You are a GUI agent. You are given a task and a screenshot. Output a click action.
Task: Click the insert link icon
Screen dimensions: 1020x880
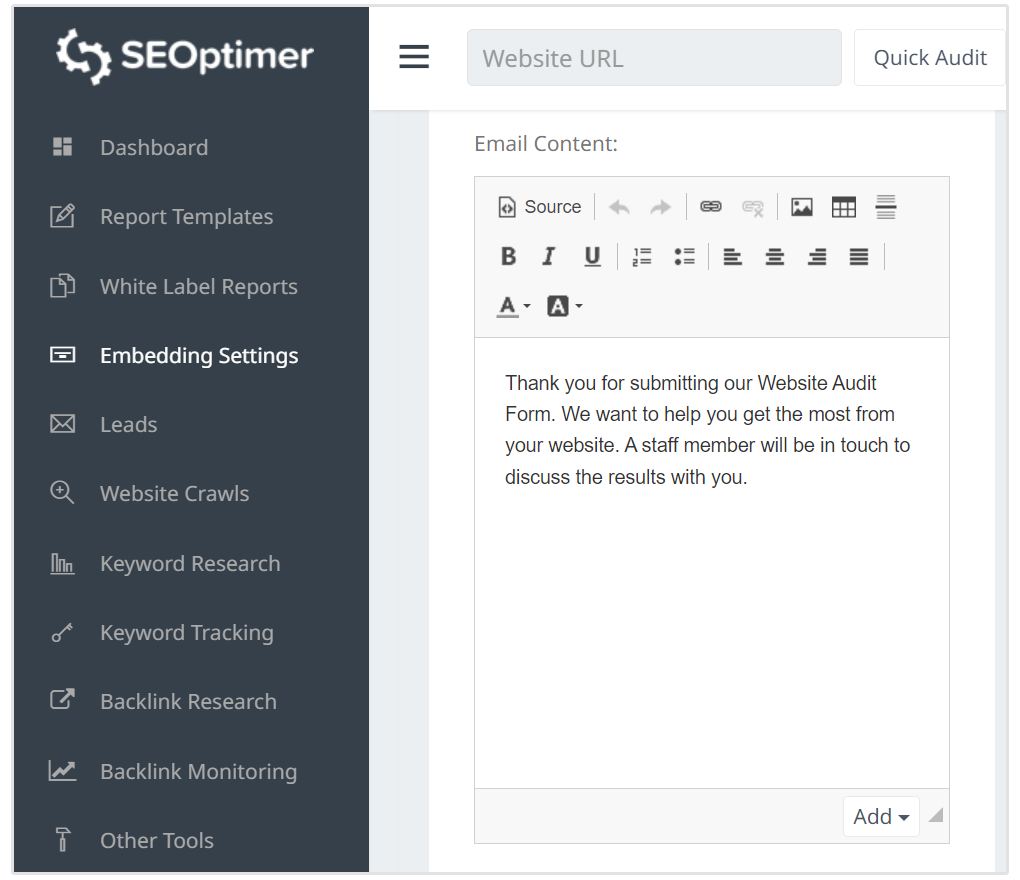(x=711, y=207)
